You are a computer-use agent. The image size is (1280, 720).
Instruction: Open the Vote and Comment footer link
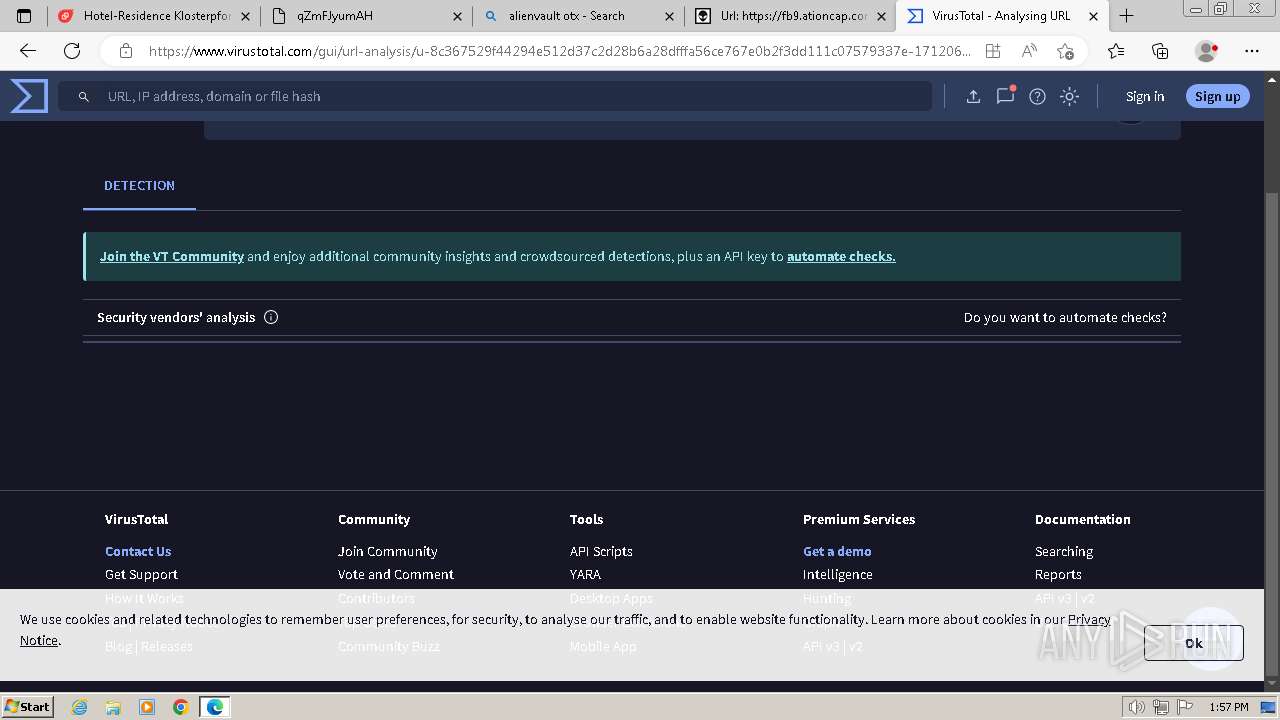(x=395, y=574)
